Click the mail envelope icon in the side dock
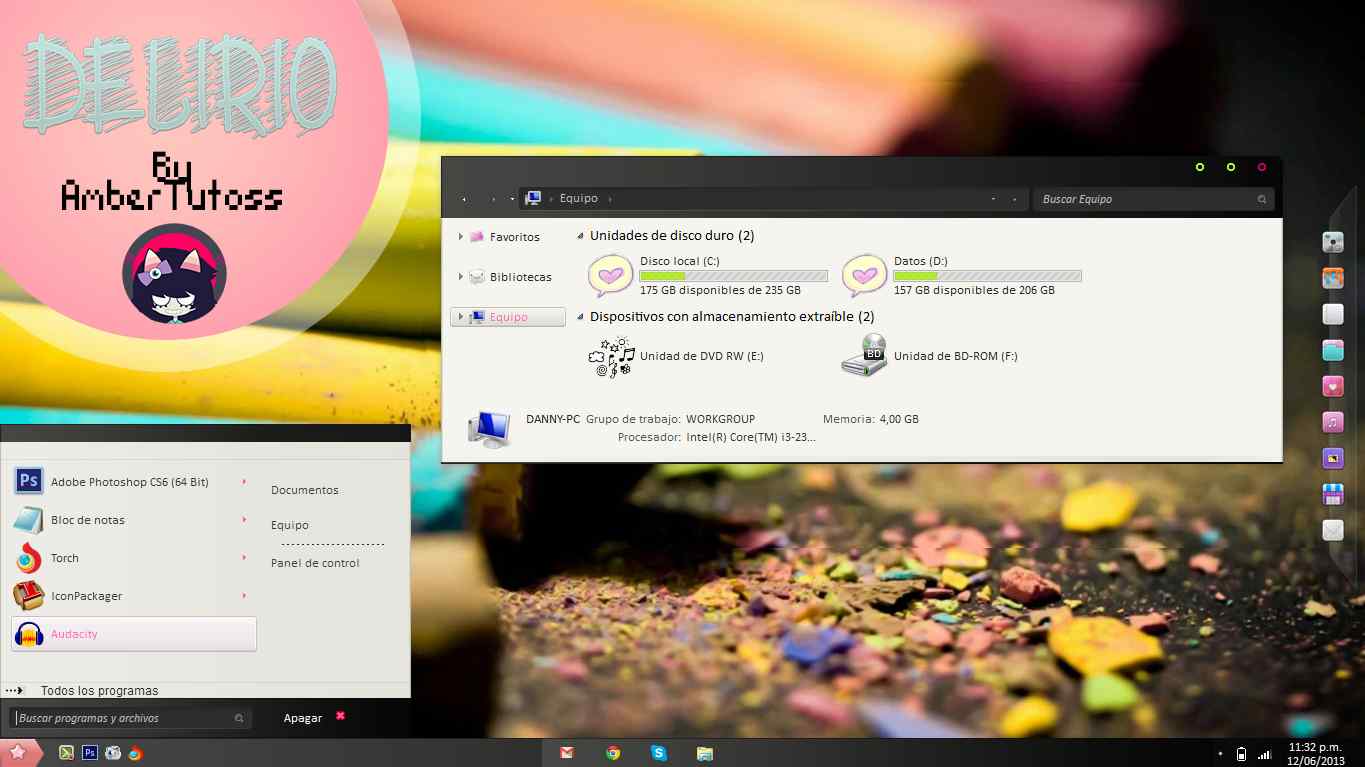This screenshot has width=1365, height=767. pos(1332,530)
